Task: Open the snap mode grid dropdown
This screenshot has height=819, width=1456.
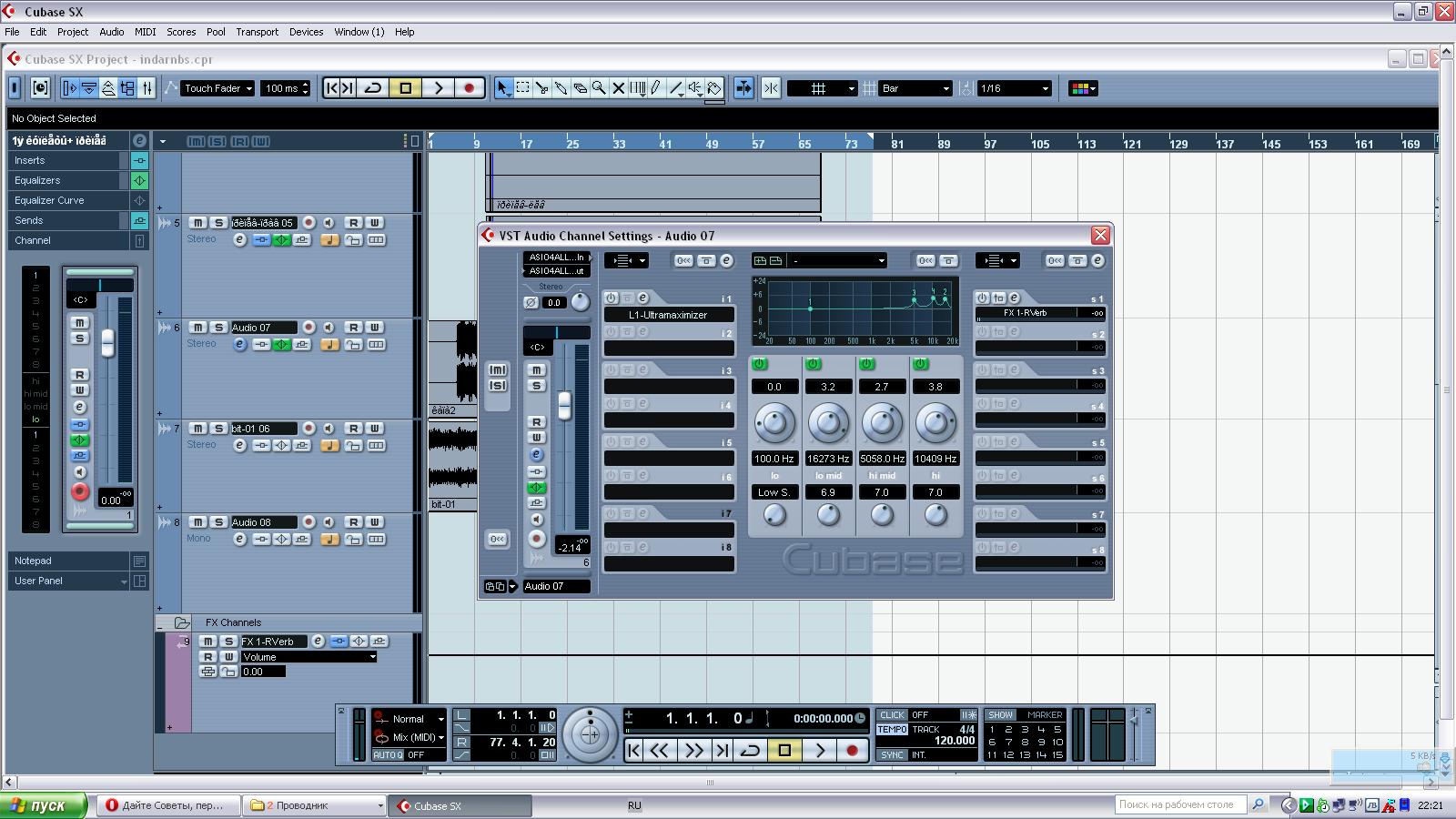Action: pyautogui.click(x=823, y=88)
